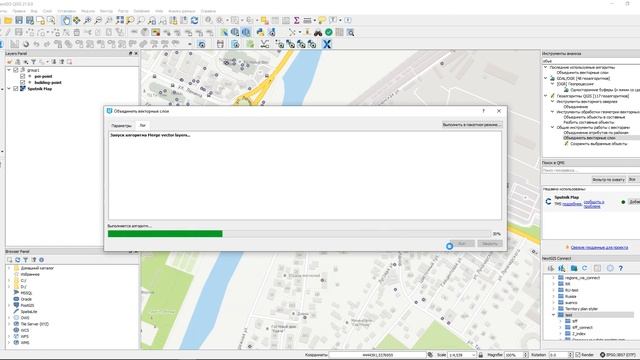This screenshot has height=360, width=640.
Task: Switch to the Log tab in dialog
Action: point(142,126)
